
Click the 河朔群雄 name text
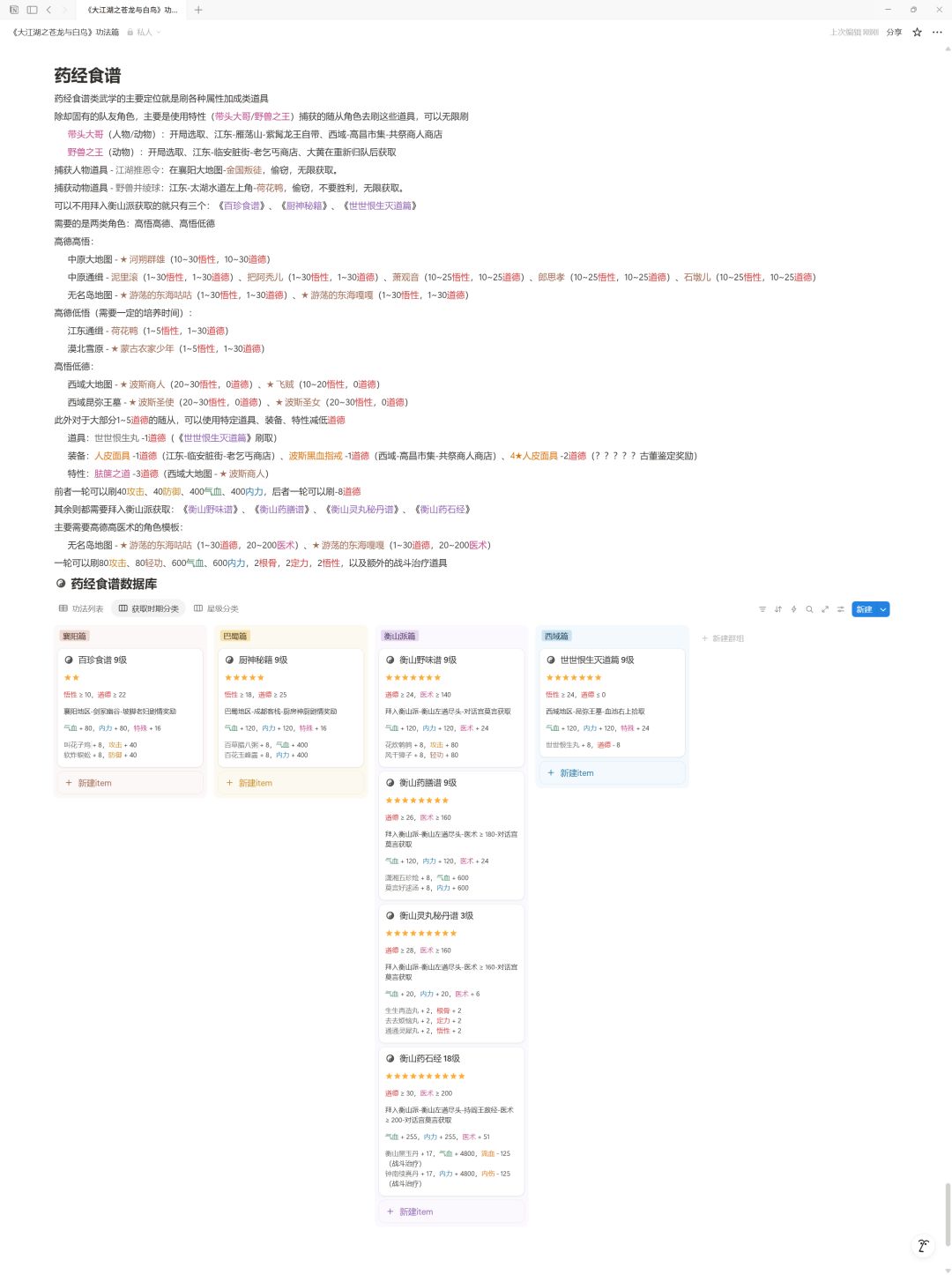147,259
